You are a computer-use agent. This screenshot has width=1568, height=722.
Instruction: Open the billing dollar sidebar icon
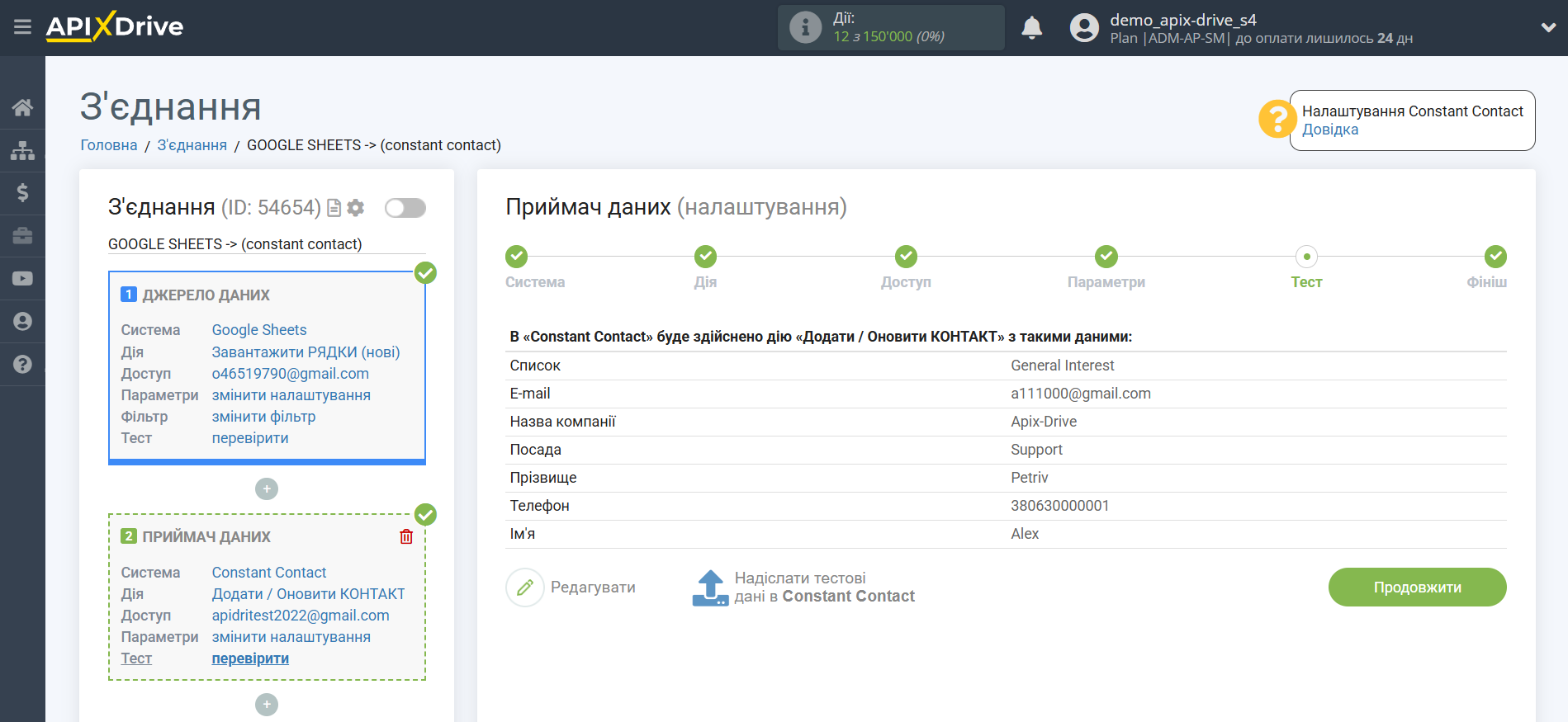tap(22, 193)
